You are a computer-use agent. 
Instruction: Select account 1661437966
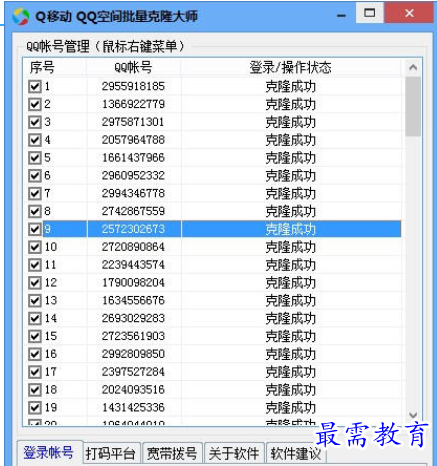tap(133, 158)
